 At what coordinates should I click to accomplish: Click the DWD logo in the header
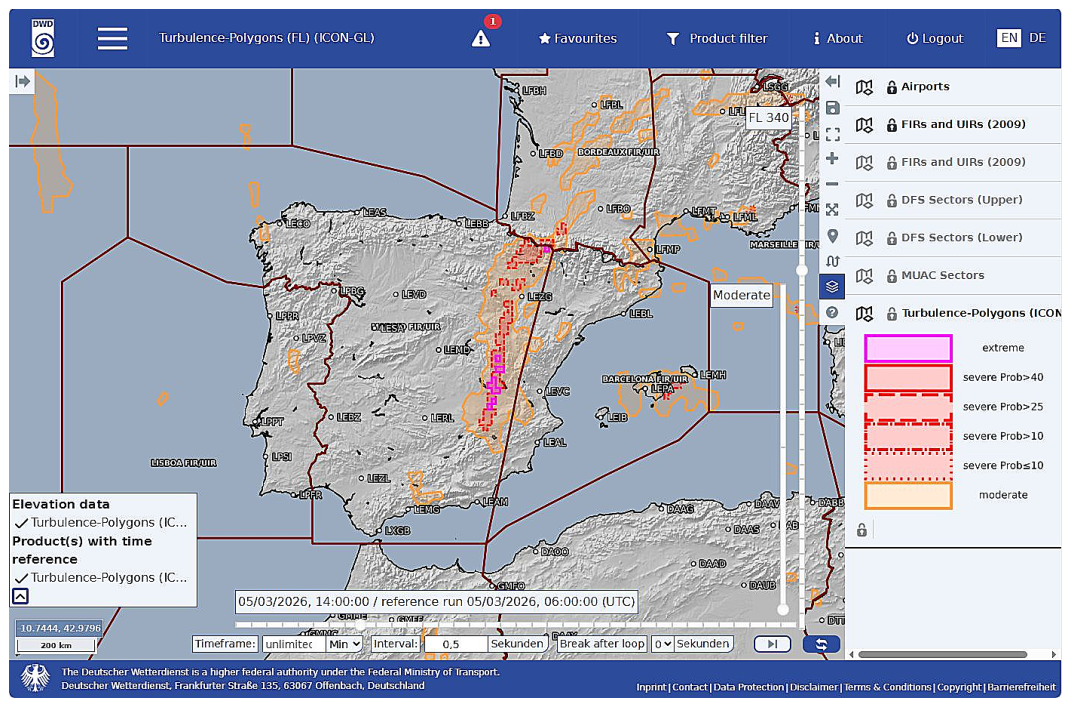tap(43, 38)
